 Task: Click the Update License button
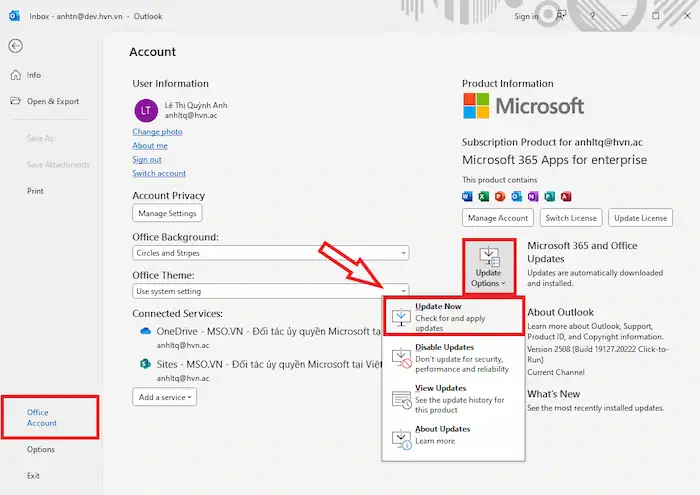click(641, 218)
